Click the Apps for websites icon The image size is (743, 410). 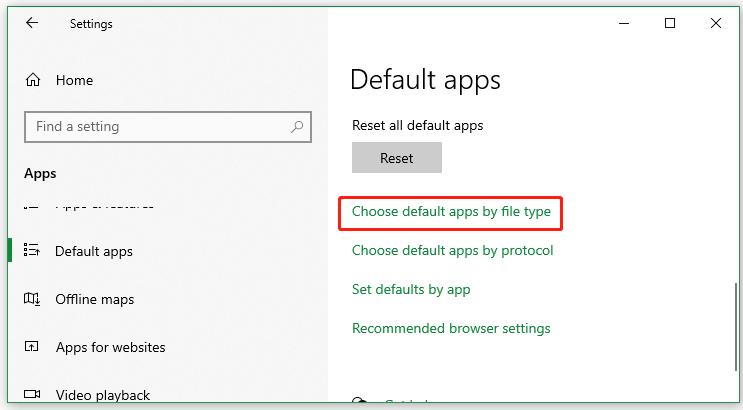point(32,347)
